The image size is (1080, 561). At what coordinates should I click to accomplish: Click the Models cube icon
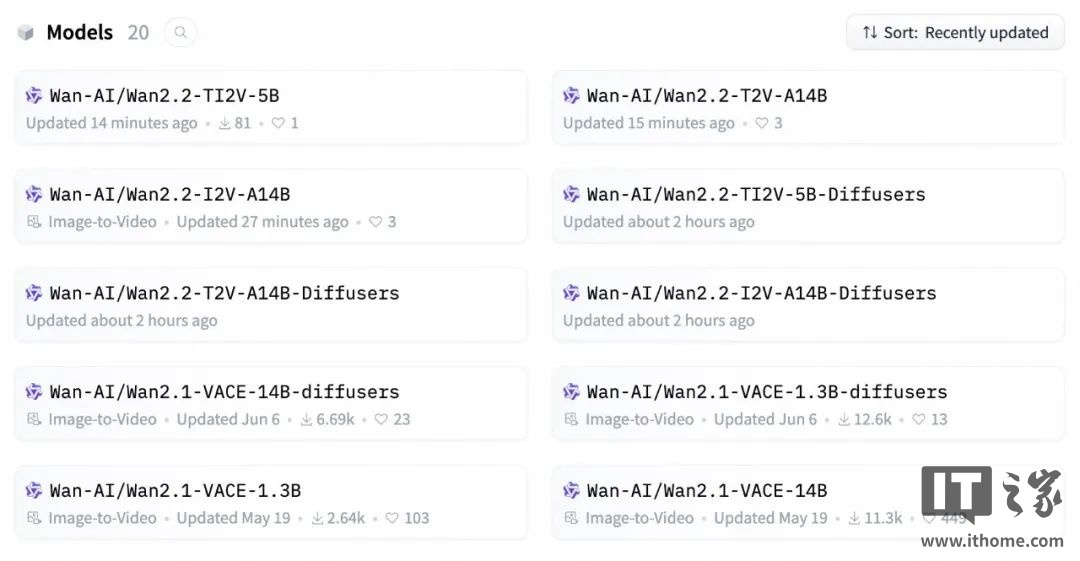tap(26, 33)
